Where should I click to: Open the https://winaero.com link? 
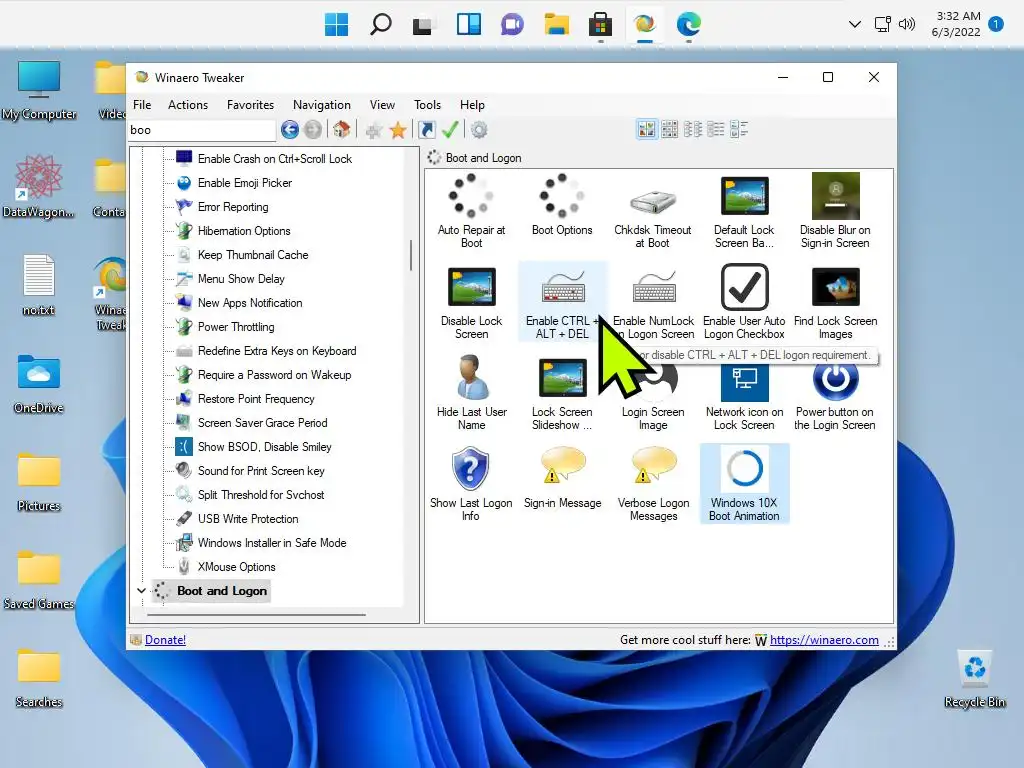click(x=824, y=640)
